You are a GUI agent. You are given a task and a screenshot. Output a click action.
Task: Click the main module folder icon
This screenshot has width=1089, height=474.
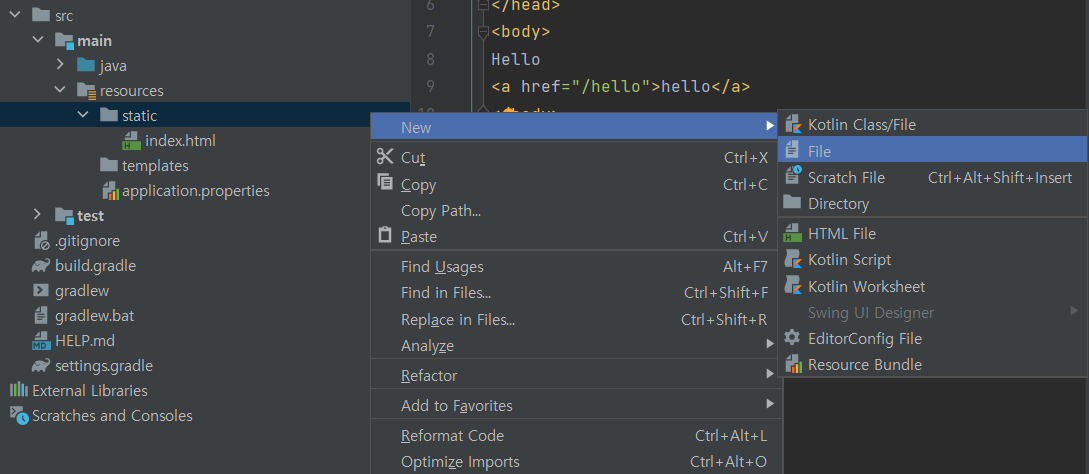pyautogui.click(x=64, y=40)
